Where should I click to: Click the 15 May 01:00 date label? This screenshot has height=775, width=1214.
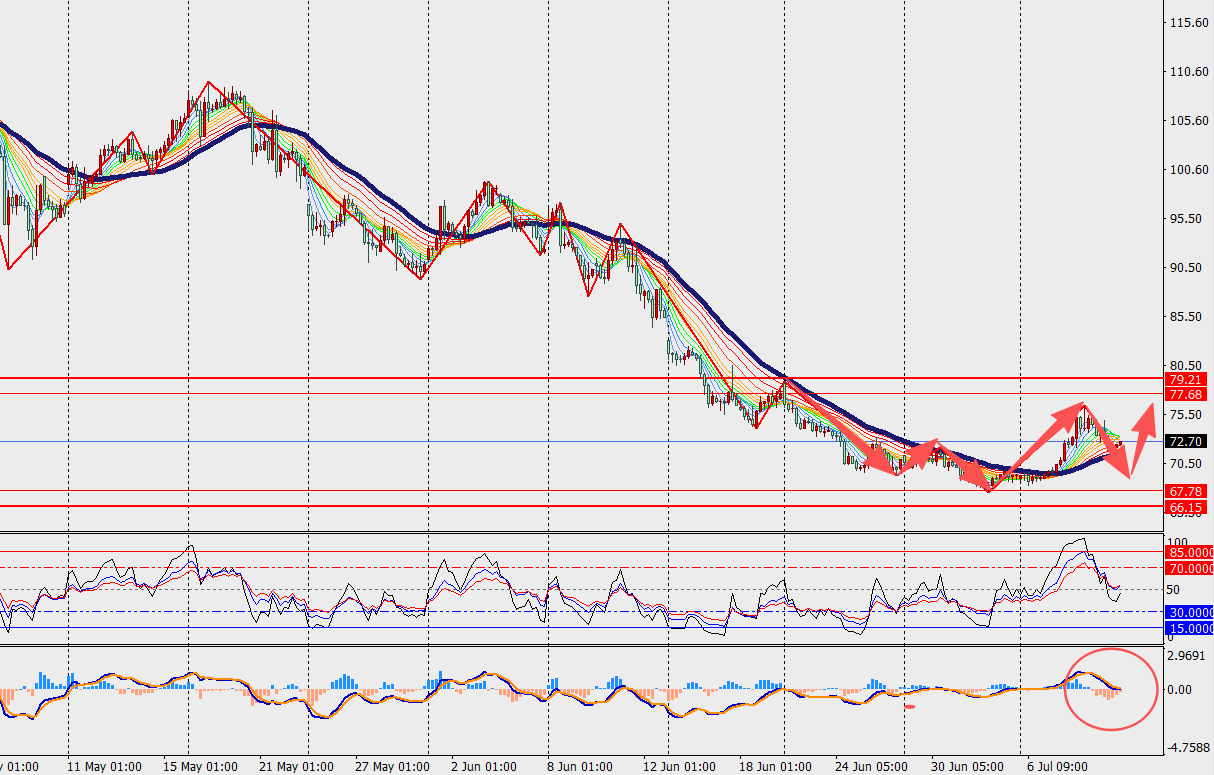pos(201,767)
